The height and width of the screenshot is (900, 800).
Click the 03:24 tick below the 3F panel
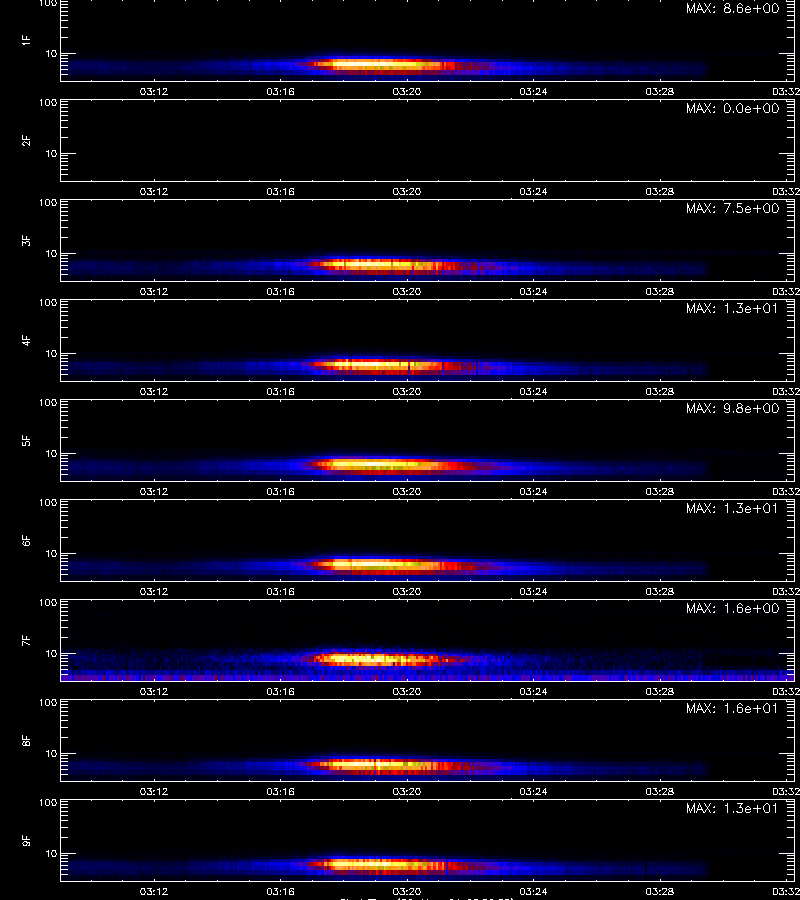[533, 291]
